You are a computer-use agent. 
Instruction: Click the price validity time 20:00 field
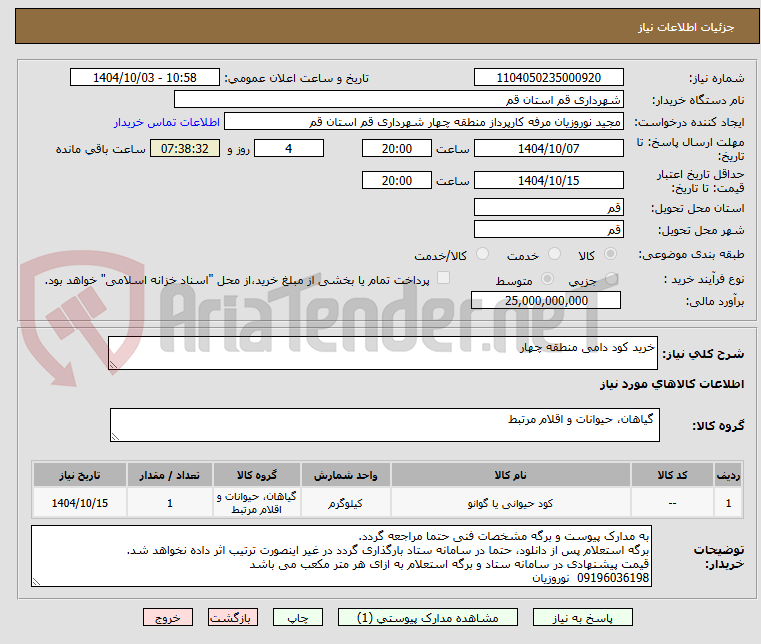(x=397, y=180)
